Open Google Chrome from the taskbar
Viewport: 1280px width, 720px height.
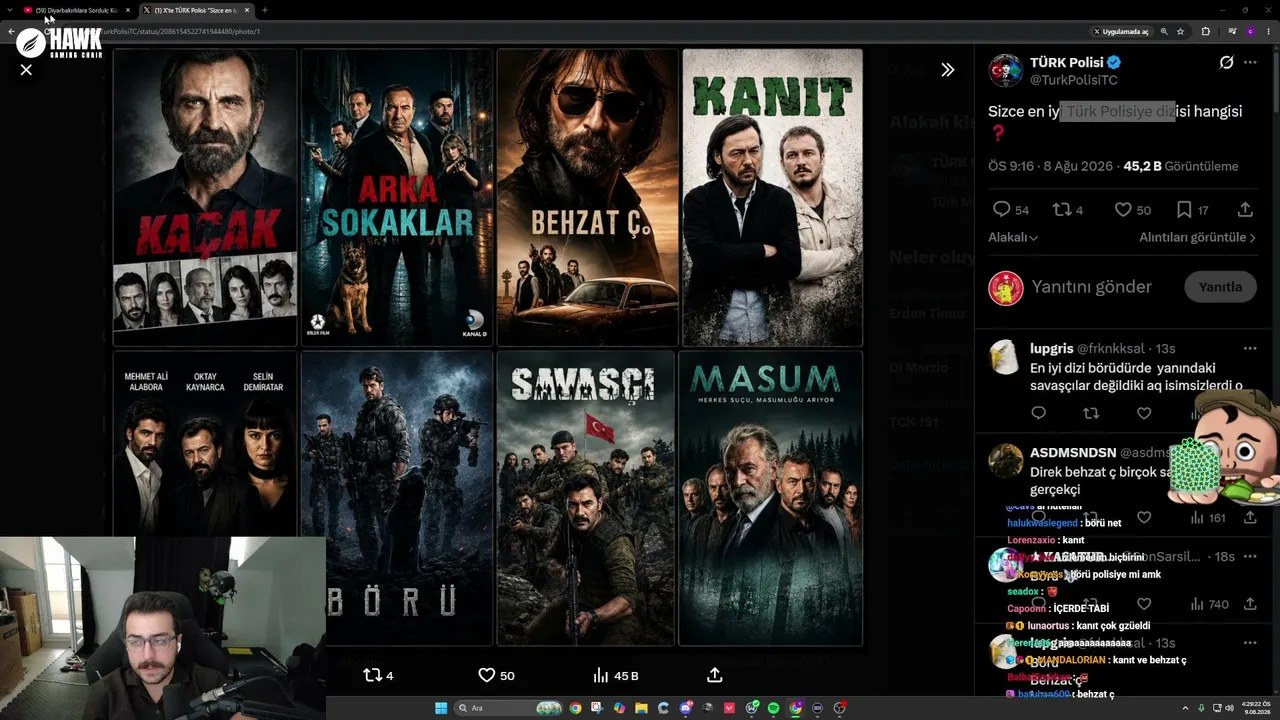coord(575,708)
